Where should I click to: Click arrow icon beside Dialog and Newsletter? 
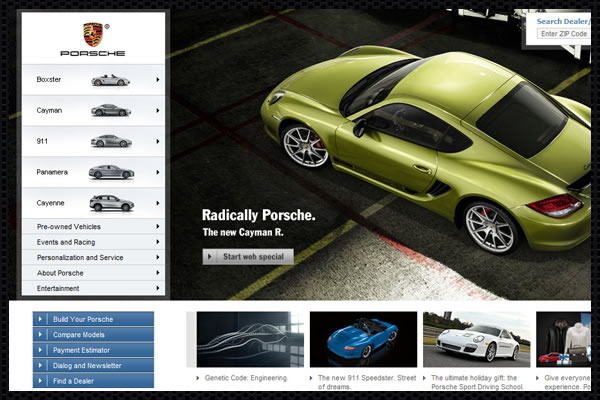[40, 366]
